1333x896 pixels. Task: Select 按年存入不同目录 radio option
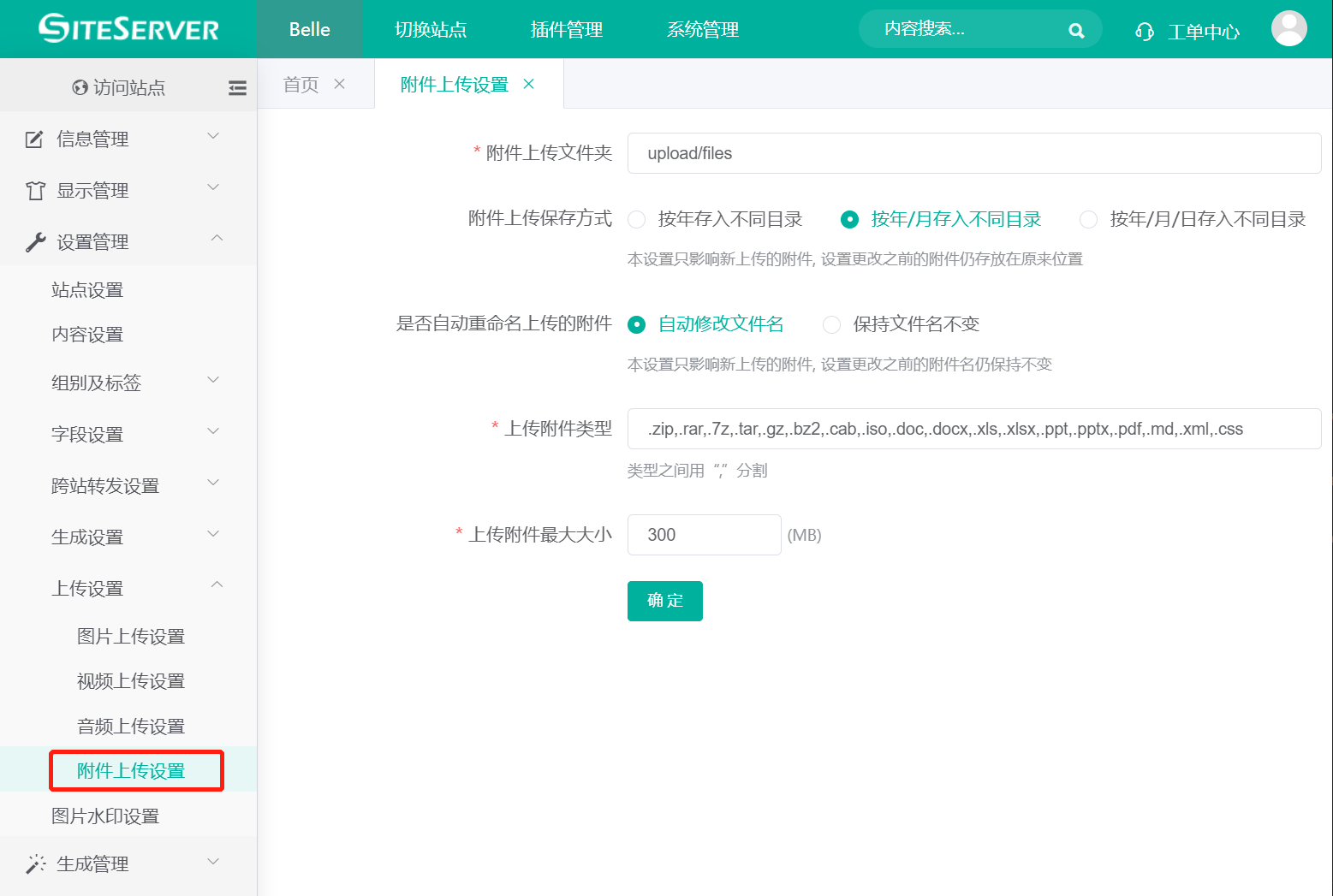point(637,219)
